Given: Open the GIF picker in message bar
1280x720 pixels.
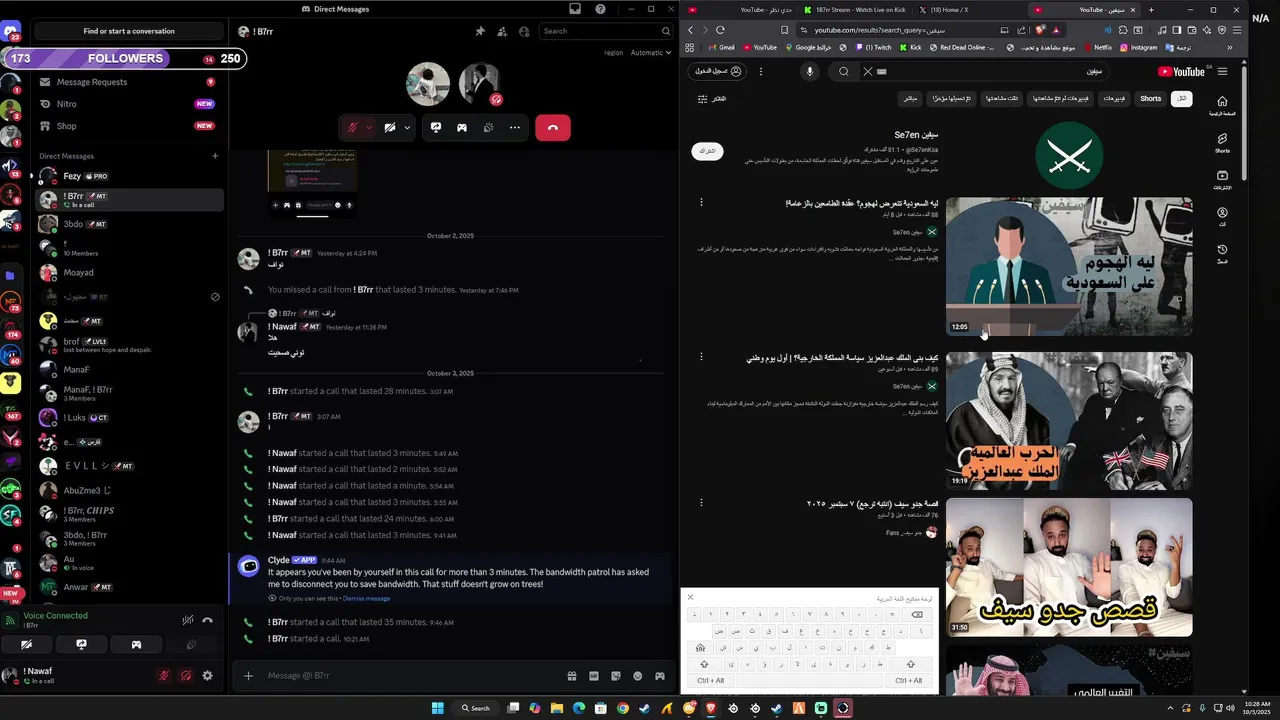Looking at the screenshot, I should (594, 676).
